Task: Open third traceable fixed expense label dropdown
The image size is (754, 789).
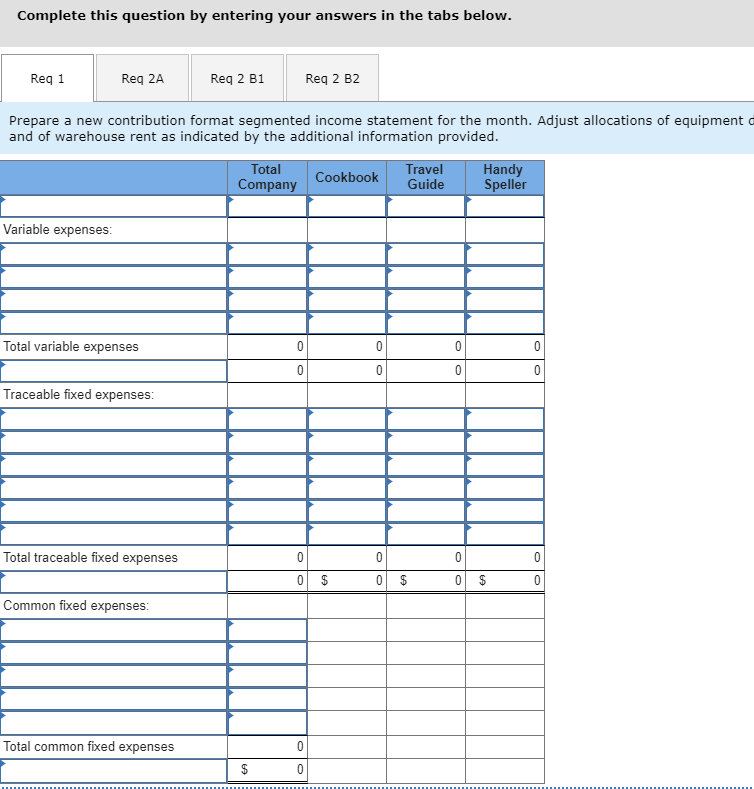Action: click(114, 465)
